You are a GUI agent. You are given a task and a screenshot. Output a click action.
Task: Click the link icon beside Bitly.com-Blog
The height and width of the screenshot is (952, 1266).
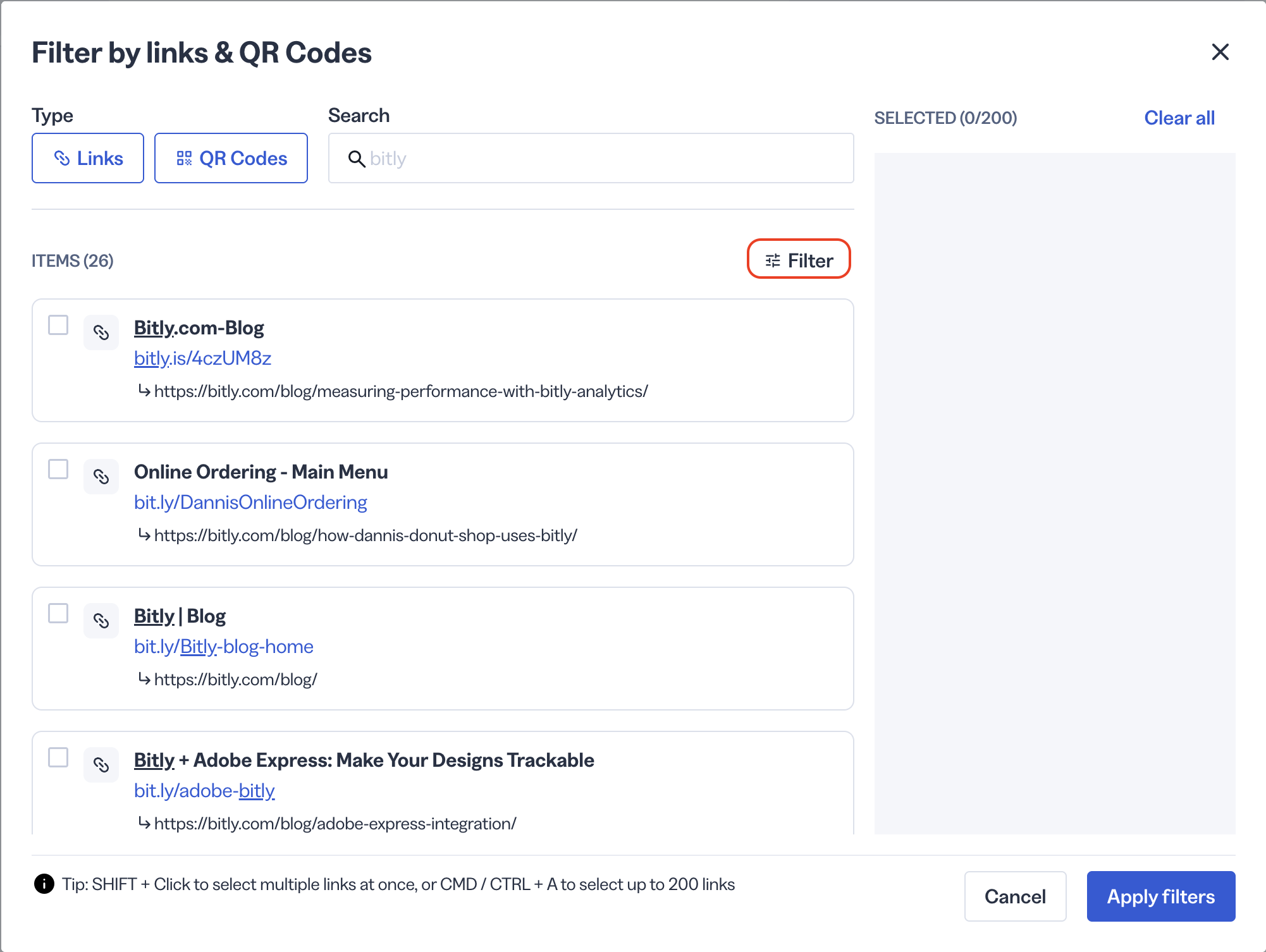pos(101,333)
